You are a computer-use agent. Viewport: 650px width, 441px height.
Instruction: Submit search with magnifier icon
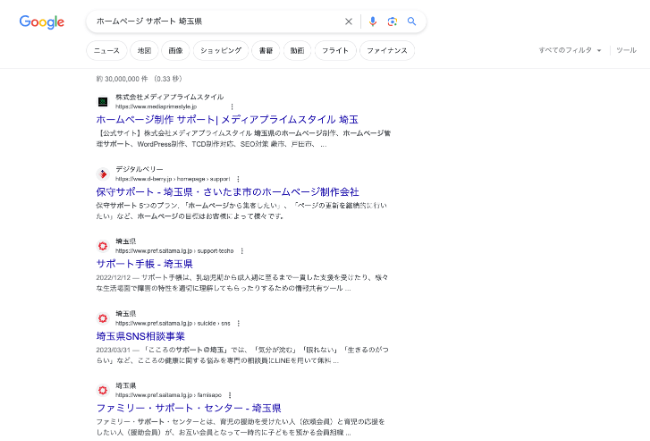click(412, 21)
